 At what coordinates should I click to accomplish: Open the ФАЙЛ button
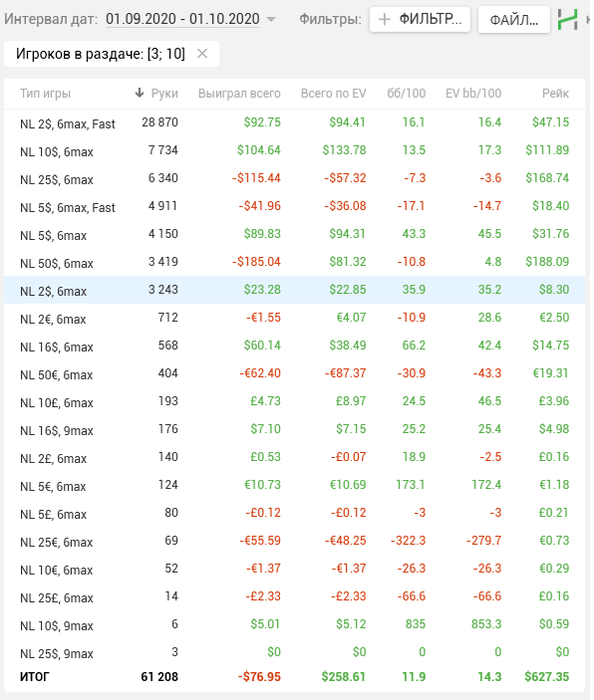point(514,20)
